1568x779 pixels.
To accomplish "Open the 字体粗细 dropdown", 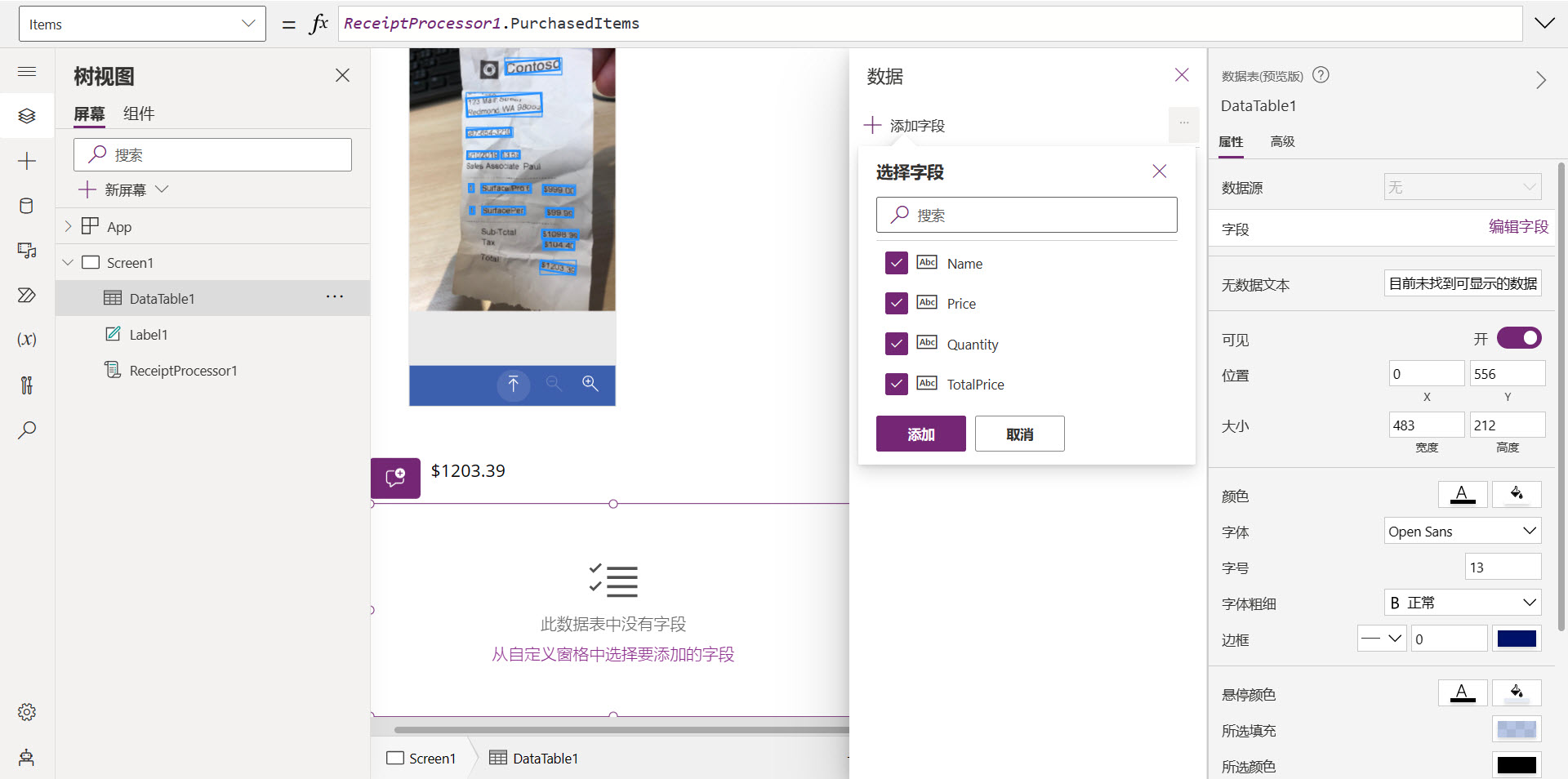I will [1463, 603].
